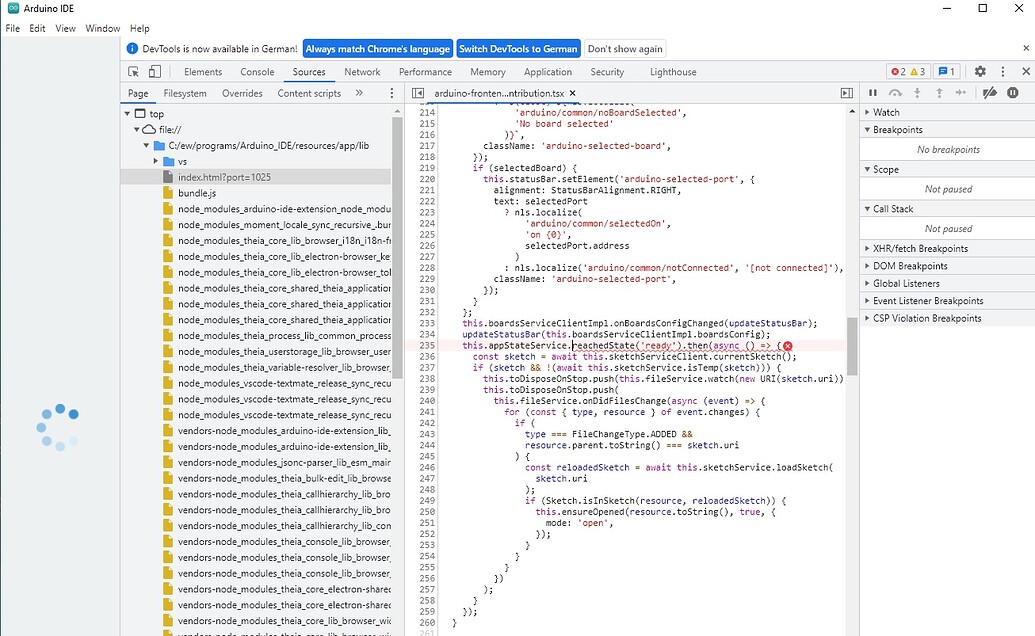Show more navigator tabs chevron
The height and width of the screenshot is (636, 1035).
click(x=359, y=93)
